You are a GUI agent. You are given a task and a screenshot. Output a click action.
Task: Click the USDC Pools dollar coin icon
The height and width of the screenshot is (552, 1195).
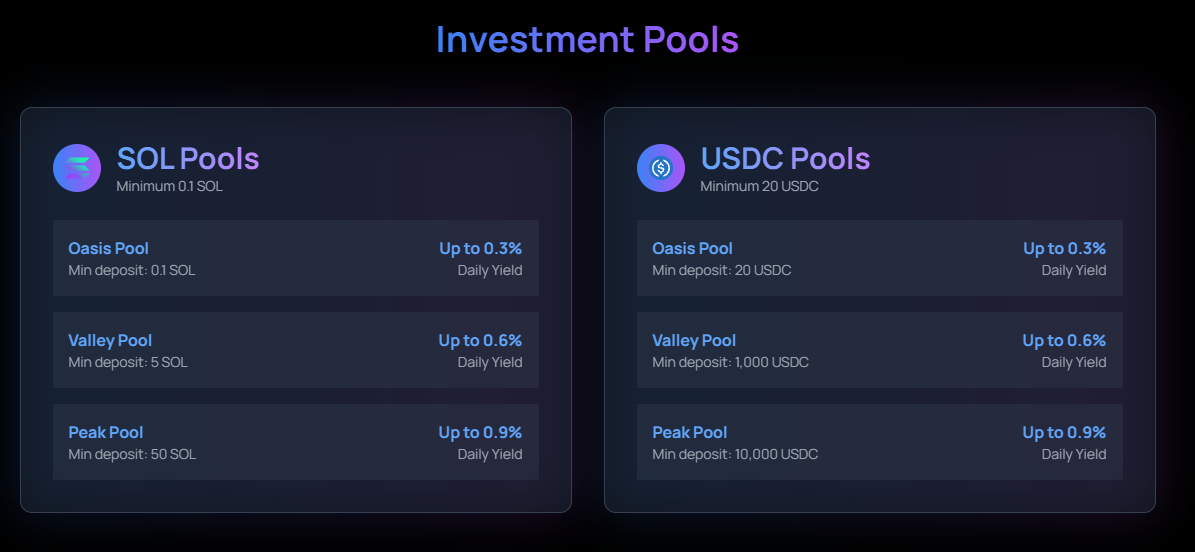click(x=661, y=168)
